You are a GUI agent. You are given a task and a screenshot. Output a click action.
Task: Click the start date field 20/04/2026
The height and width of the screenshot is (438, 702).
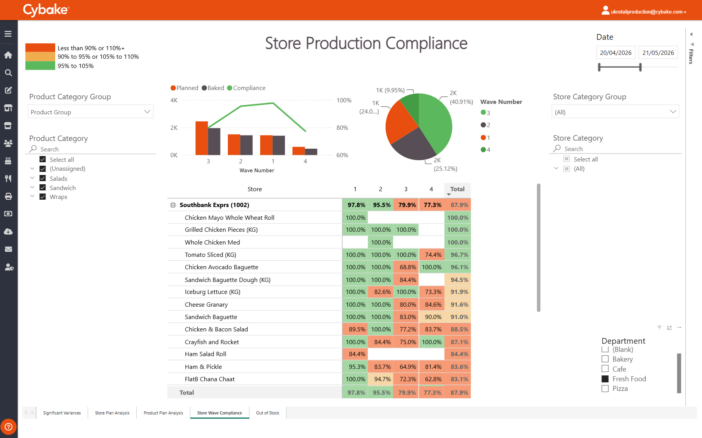tap(616, 53)
